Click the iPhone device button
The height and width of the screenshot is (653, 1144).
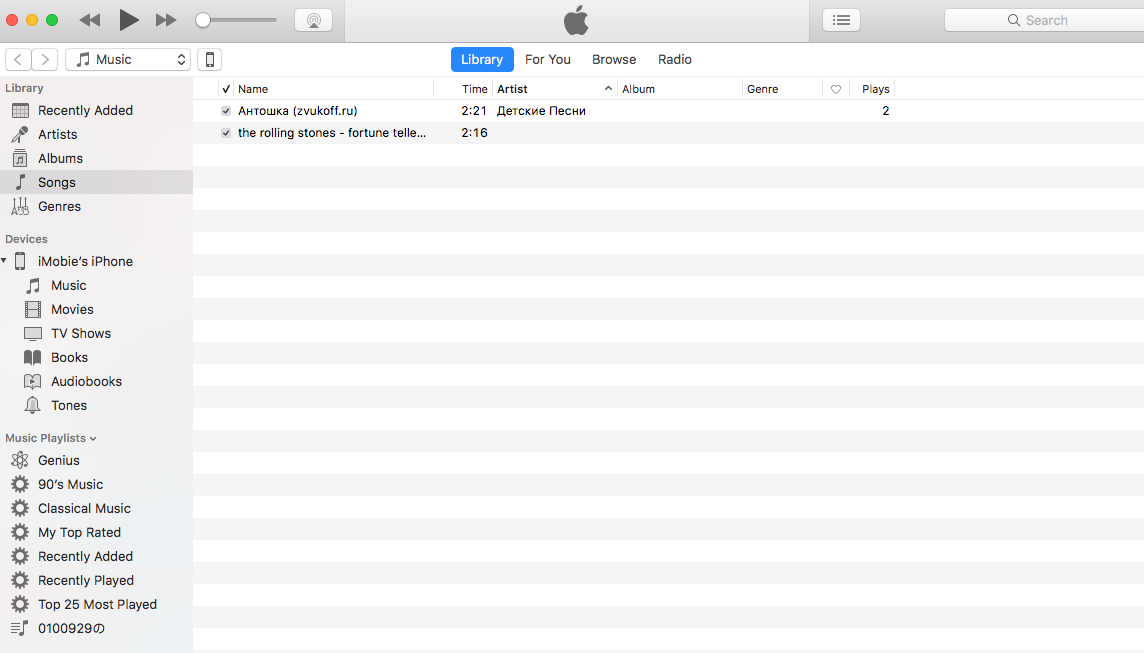click(x=209, y=59)
